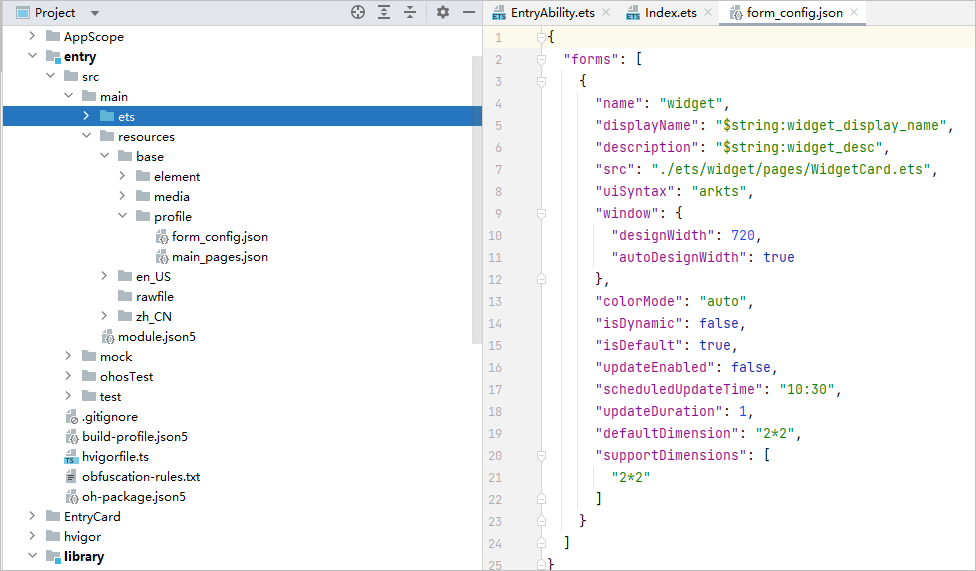Click the obfuscation-rules.txt file icon

(71, 477)
